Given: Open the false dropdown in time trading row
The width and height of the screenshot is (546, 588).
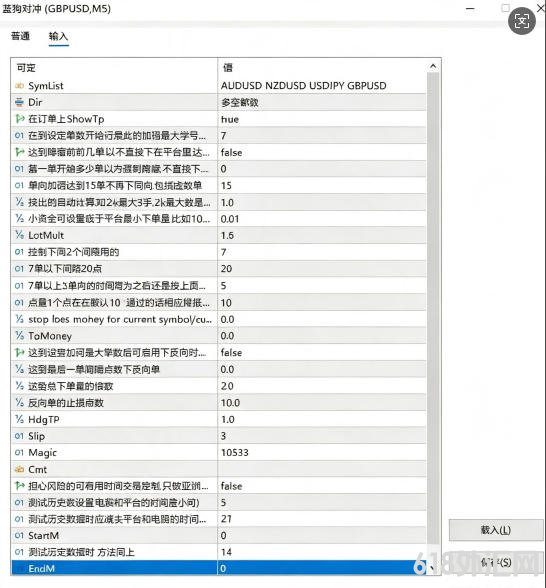Looking at the screenshot, I should pos(322,486).
